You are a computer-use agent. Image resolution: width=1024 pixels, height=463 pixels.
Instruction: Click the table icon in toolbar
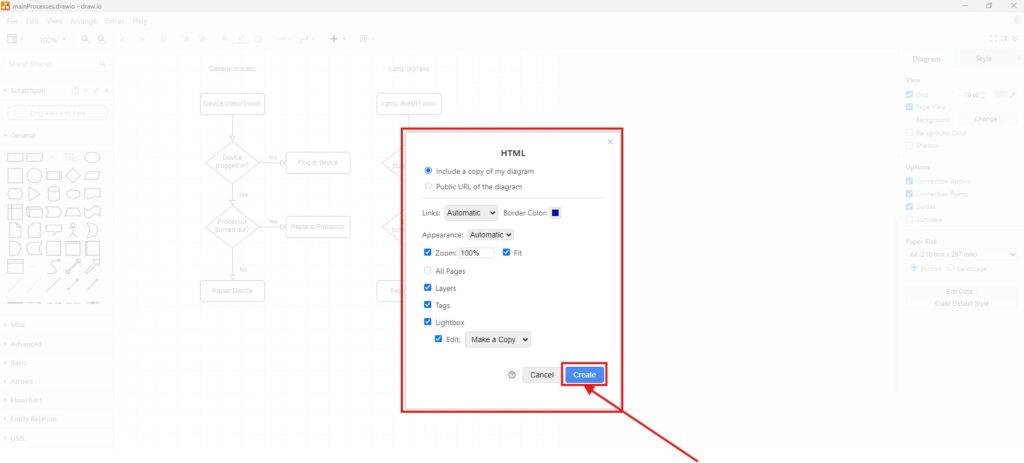click(364, 39)
